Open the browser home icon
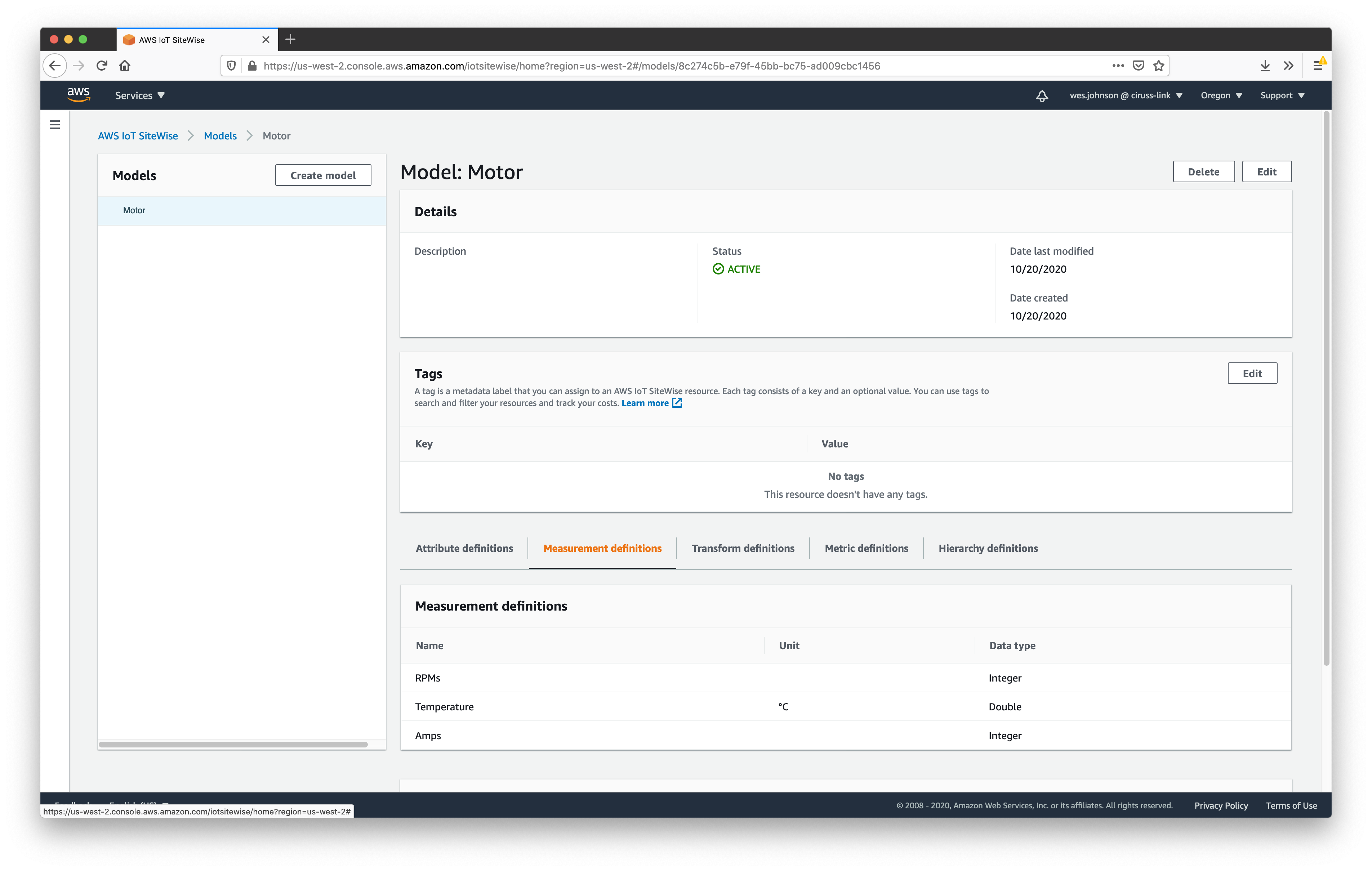This screenshot has height=871, width=1372. [125, 66]
